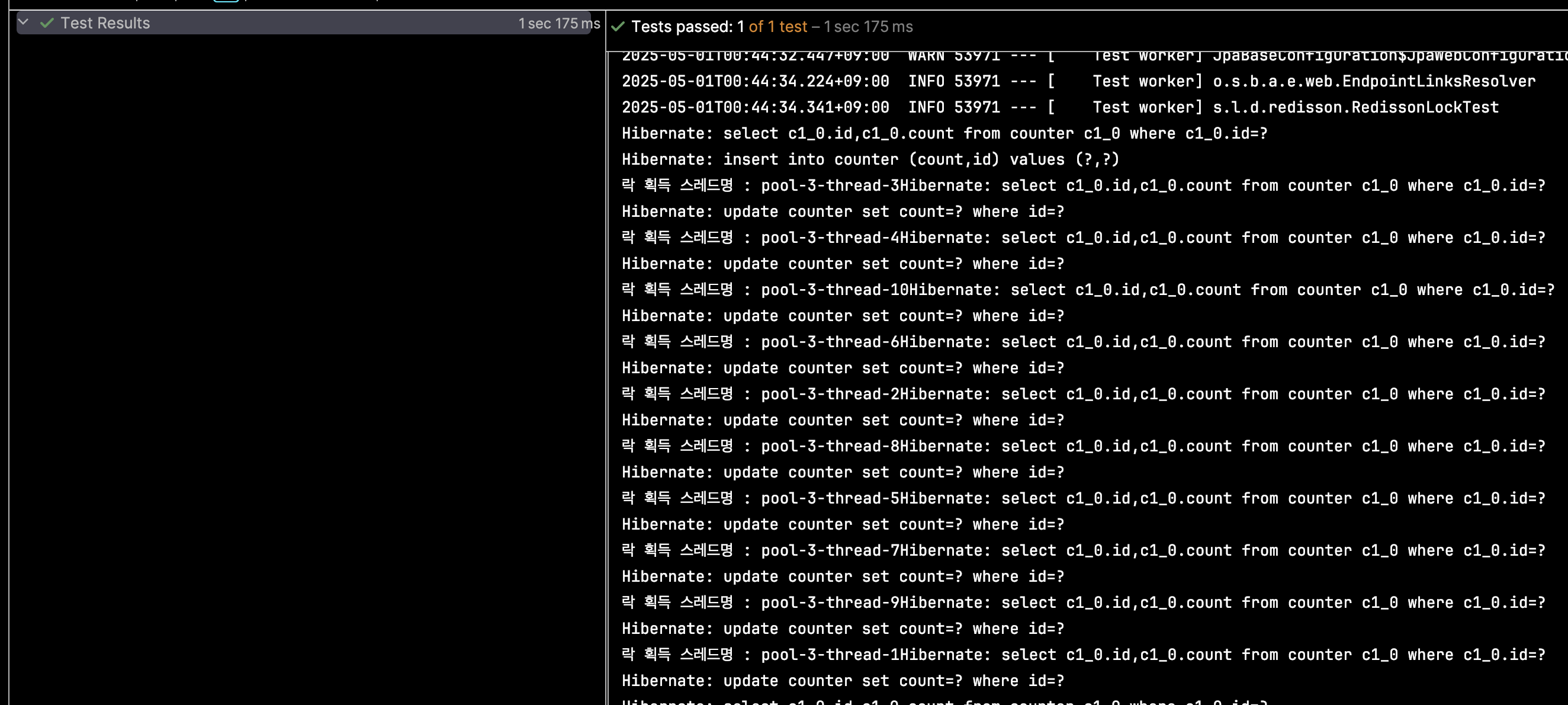
Task: Click the orange 'of 1 test' text
Action: (x=777, y=27)
